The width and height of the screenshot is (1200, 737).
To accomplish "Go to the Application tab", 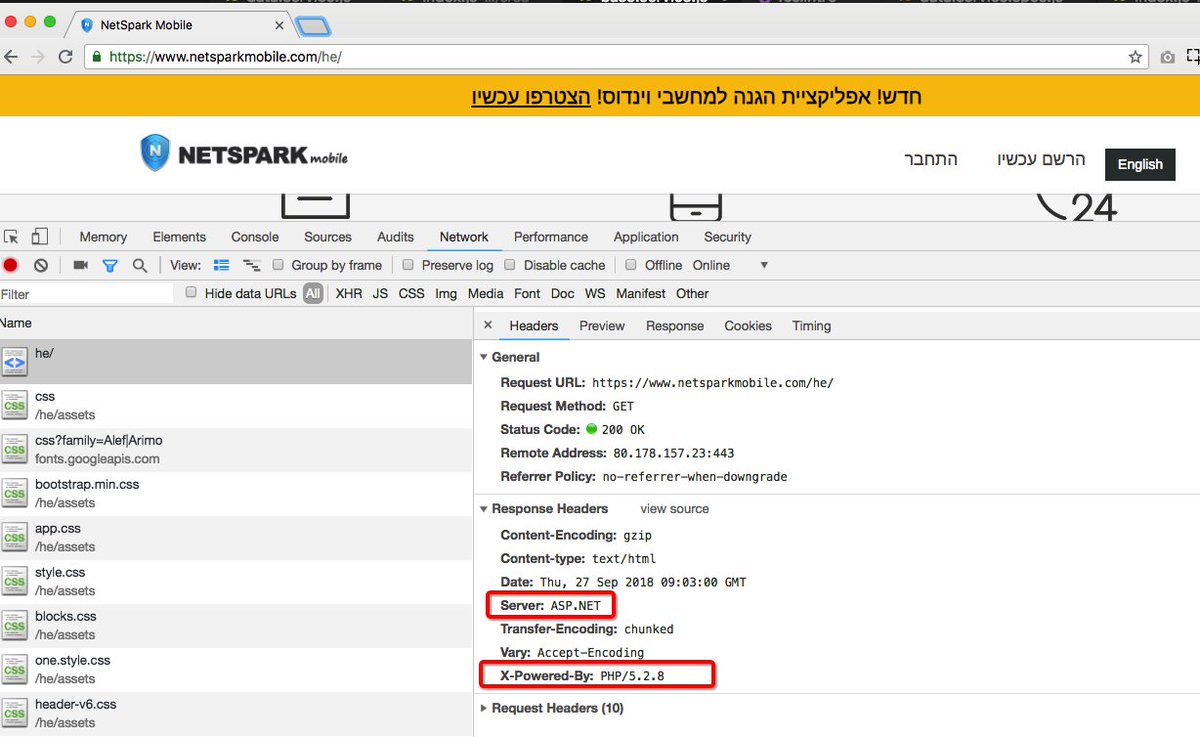I will click(646, 237).
